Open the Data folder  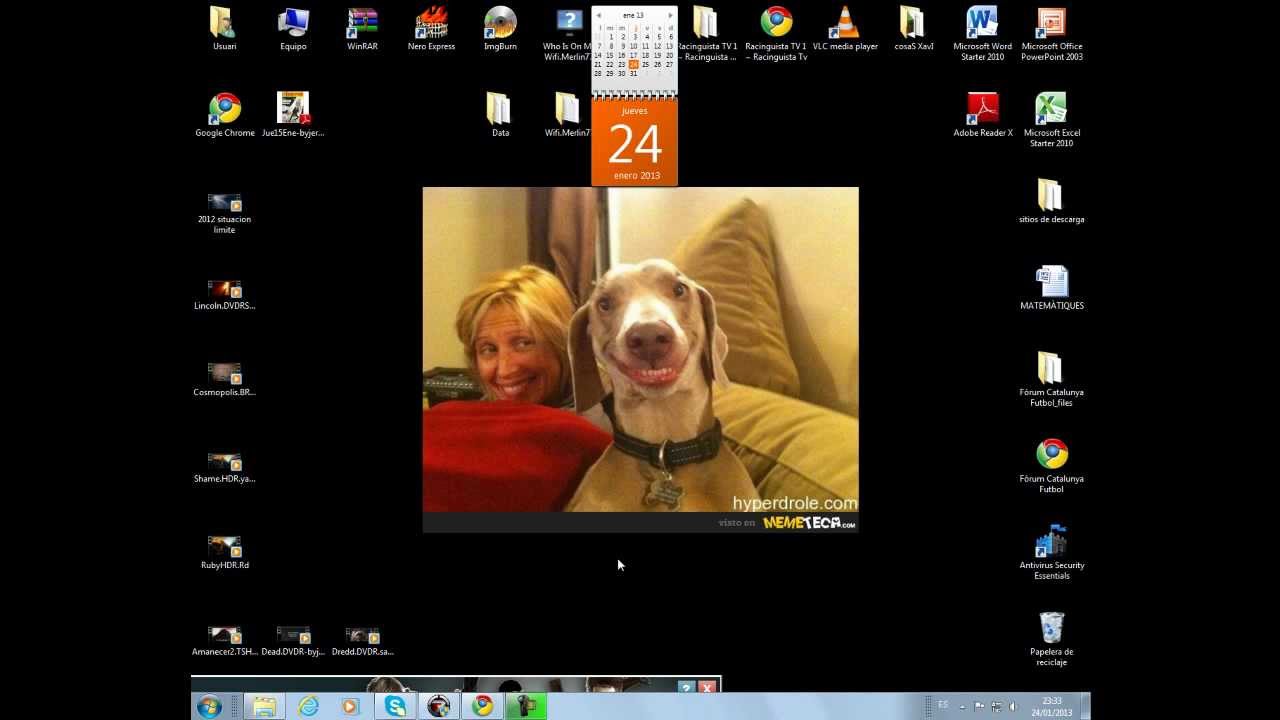500,115
